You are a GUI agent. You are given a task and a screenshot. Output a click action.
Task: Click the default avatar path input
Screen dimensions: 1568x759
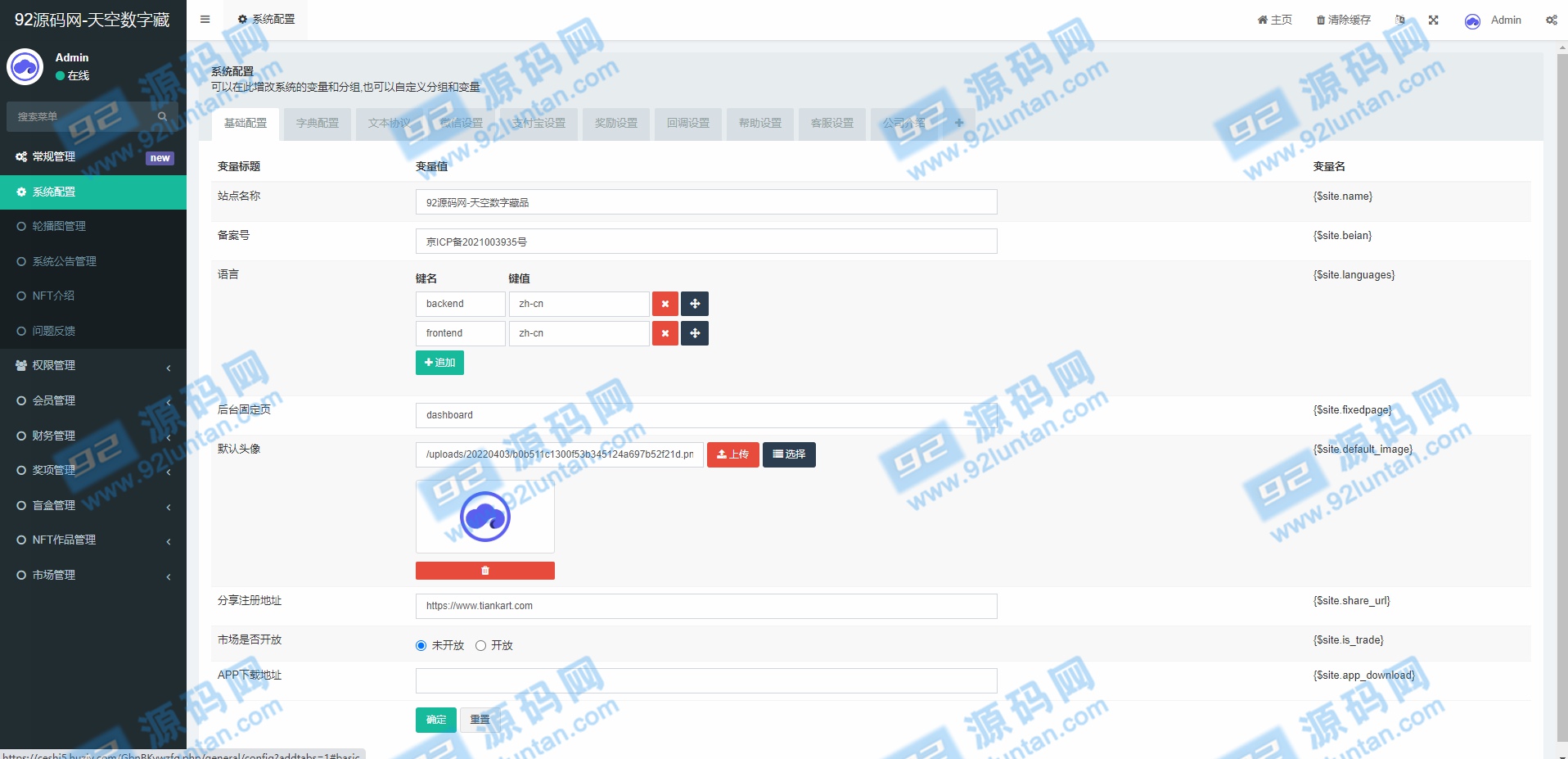coord(560,454)
